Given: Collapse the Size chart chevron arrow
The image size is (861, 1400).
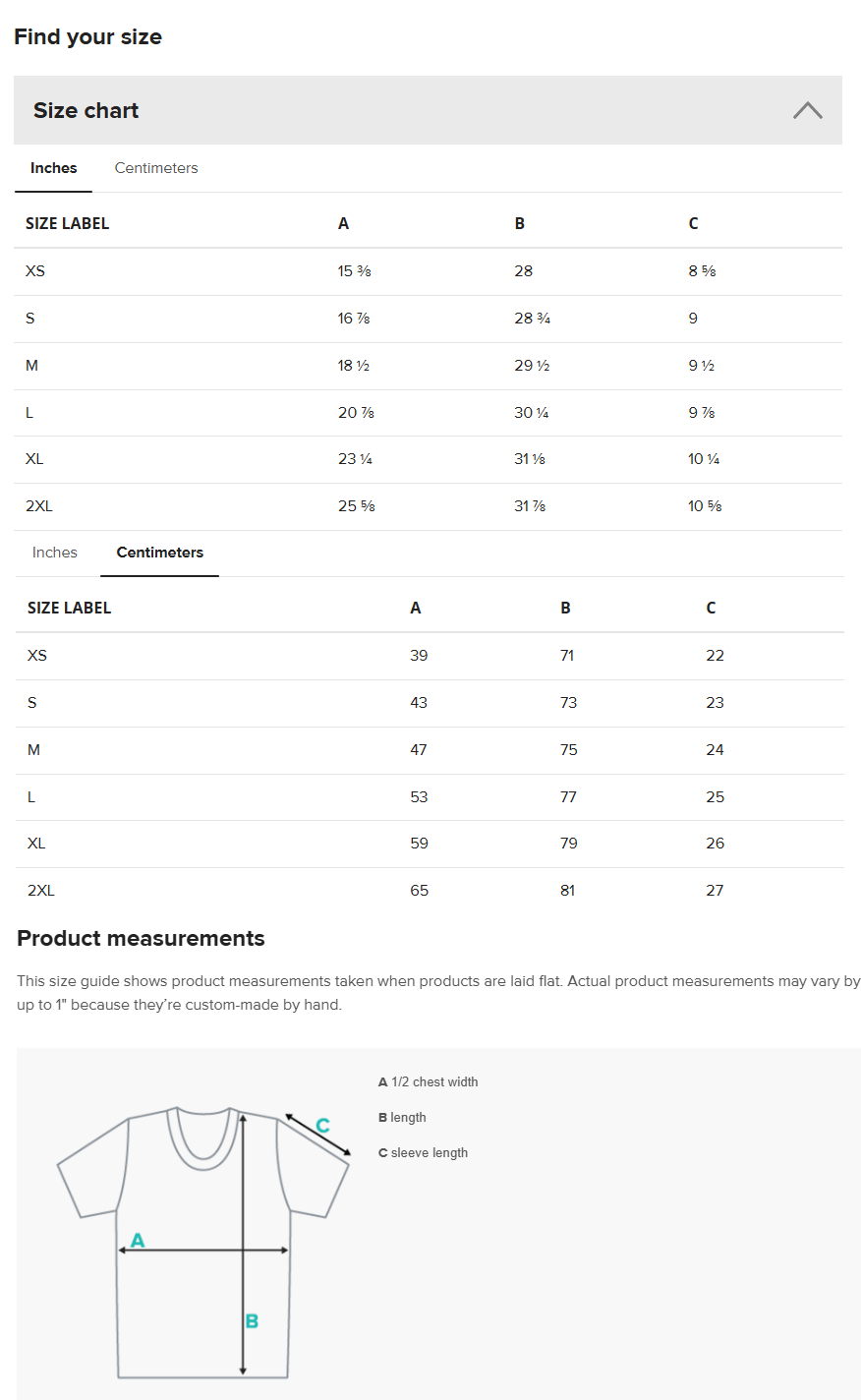Looking at the screenshot, I should tap(807, 110).
